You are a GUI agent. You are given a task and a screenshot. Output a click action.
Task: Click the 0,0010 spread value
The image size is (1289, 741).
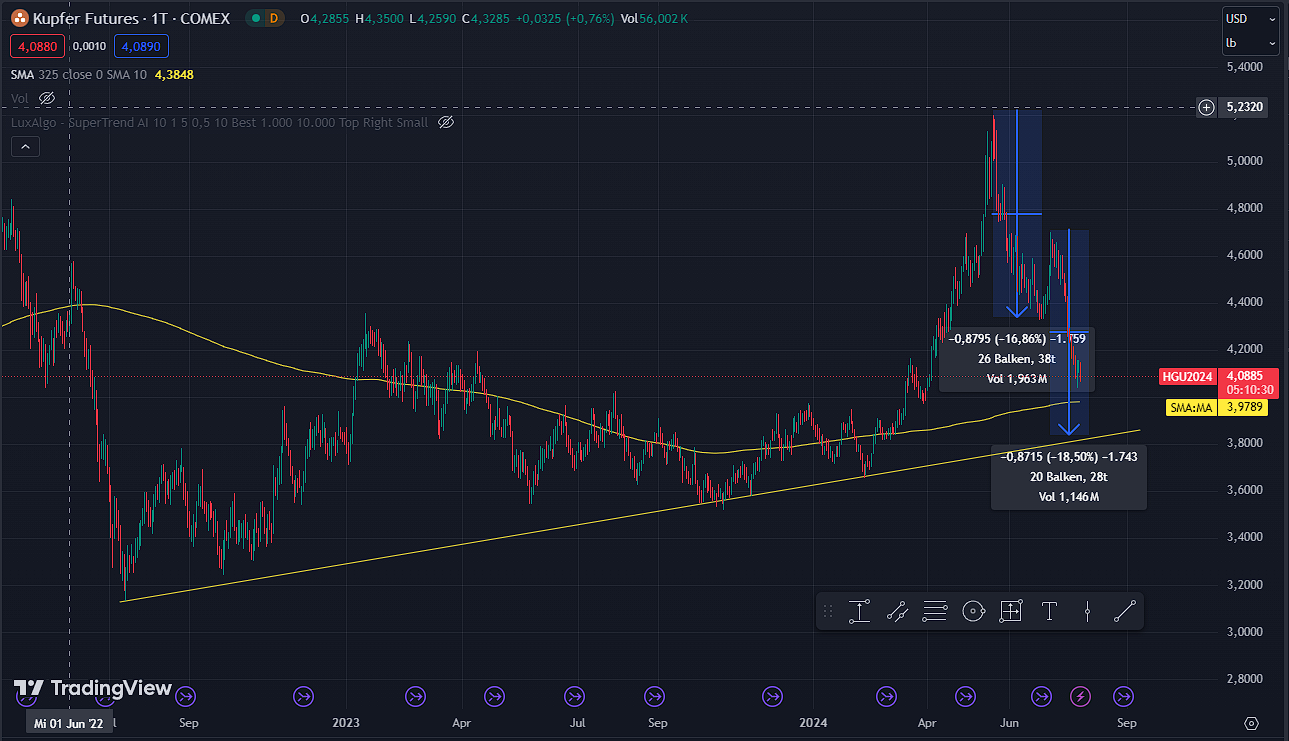pyautogui.click(x=90, y=46)
